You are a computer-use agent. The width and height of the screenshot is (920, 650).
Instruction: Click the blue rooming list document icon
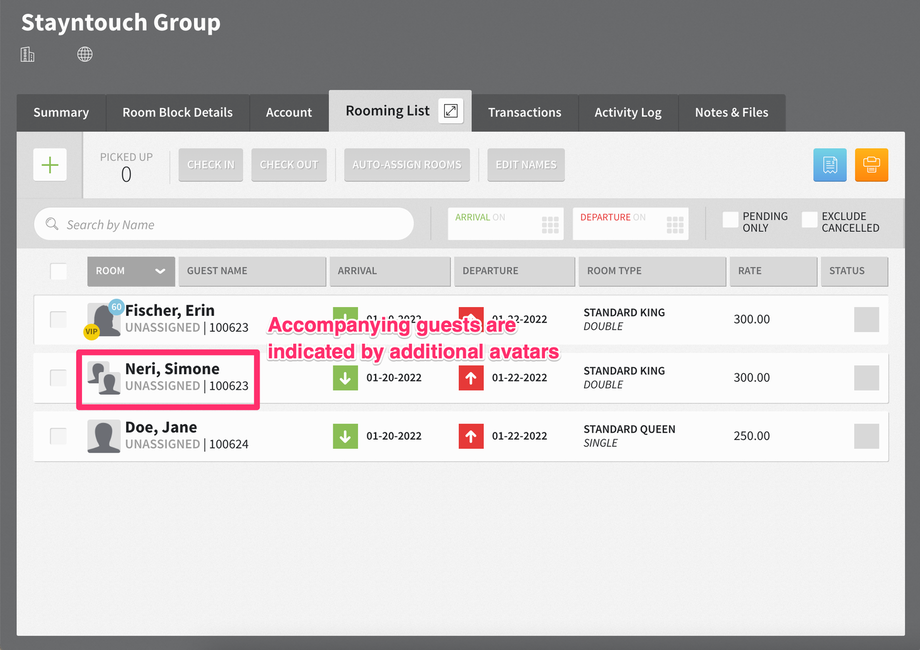830,165
